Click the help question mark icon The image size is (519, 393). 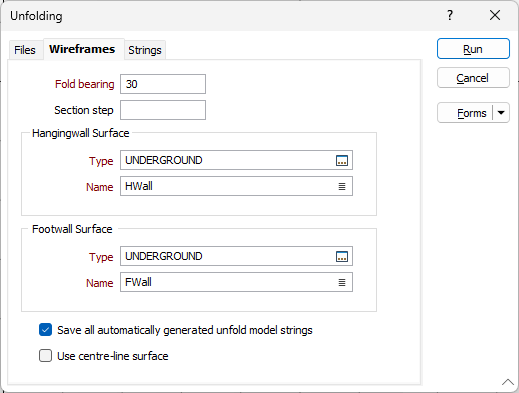(x=450, y=15)
